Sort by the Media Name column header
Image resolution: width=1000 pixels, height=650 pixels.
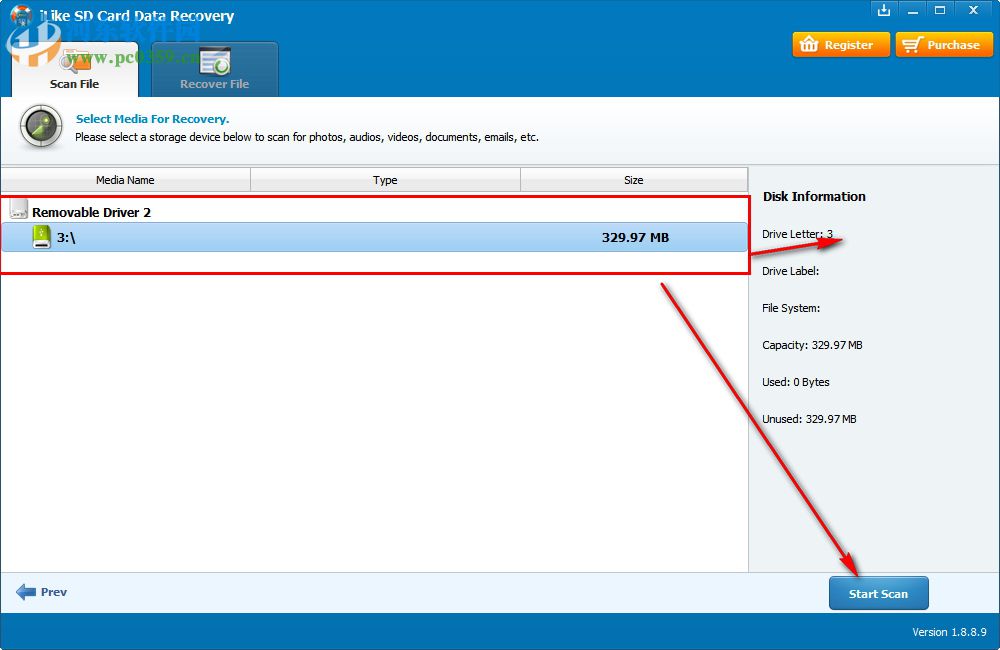[x=125, y=180]
